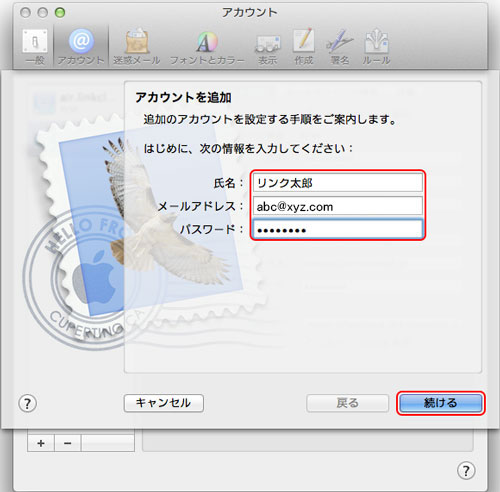Click the help icon in the bottom-right corner

tap(466, 471)
